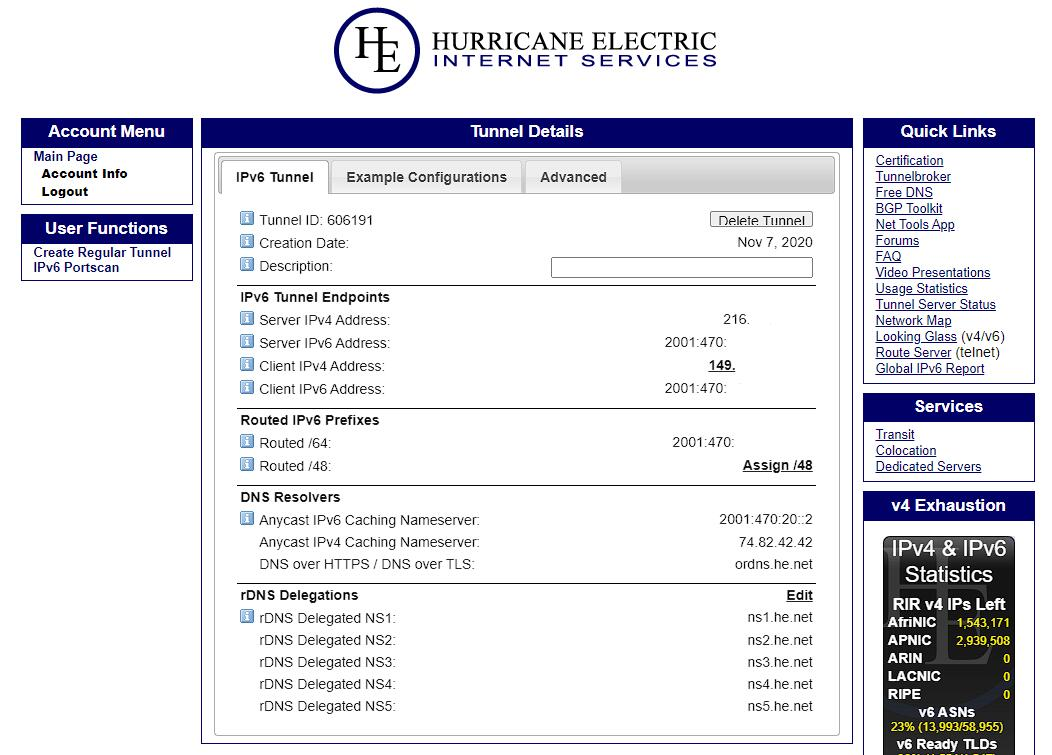Screen dimensions: 1052x755
Task: Click the ns3.he.net value
Action: [780, 662]
